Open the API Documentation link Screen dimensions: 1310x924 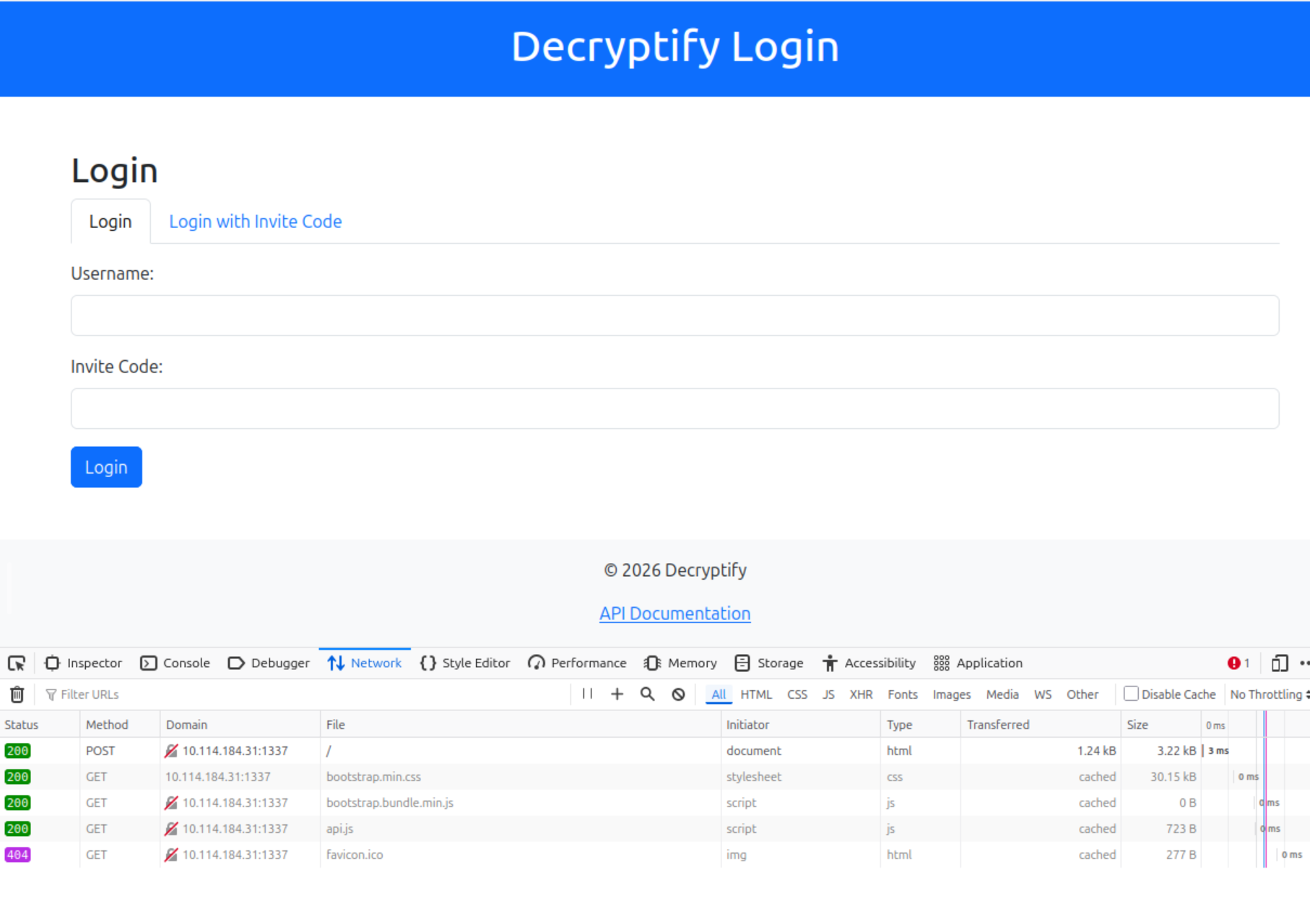coord(674,614)
